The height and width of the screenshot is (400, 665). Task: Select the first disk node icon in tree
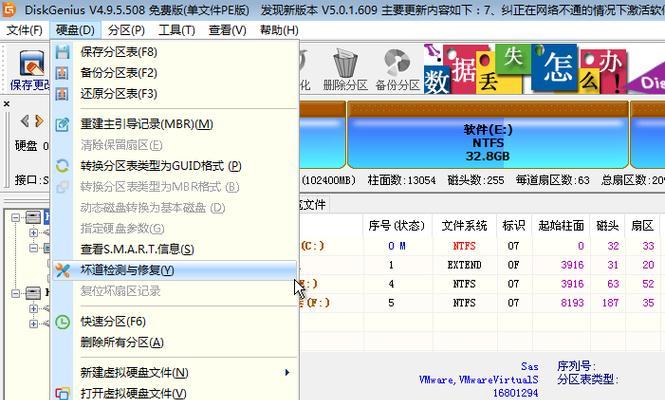33,217
